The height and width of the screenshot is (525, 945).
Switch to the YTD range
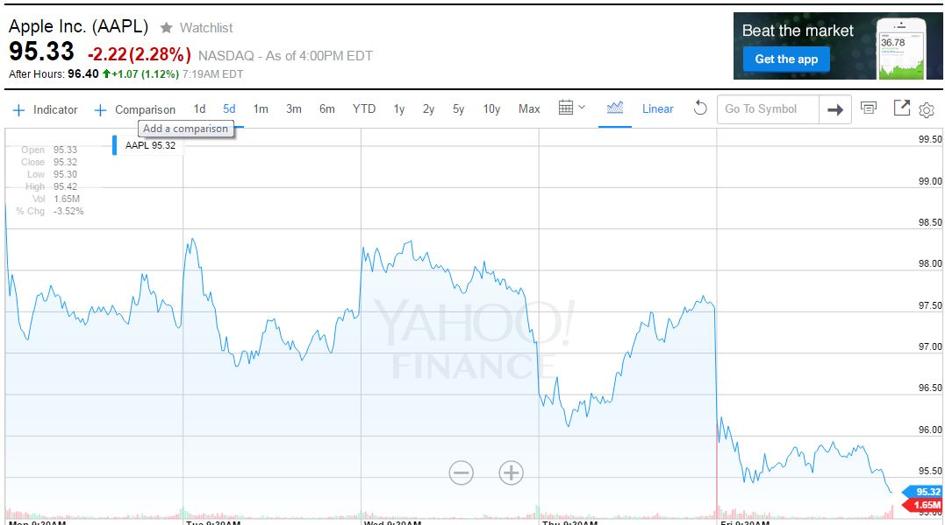tap(364, 109)
